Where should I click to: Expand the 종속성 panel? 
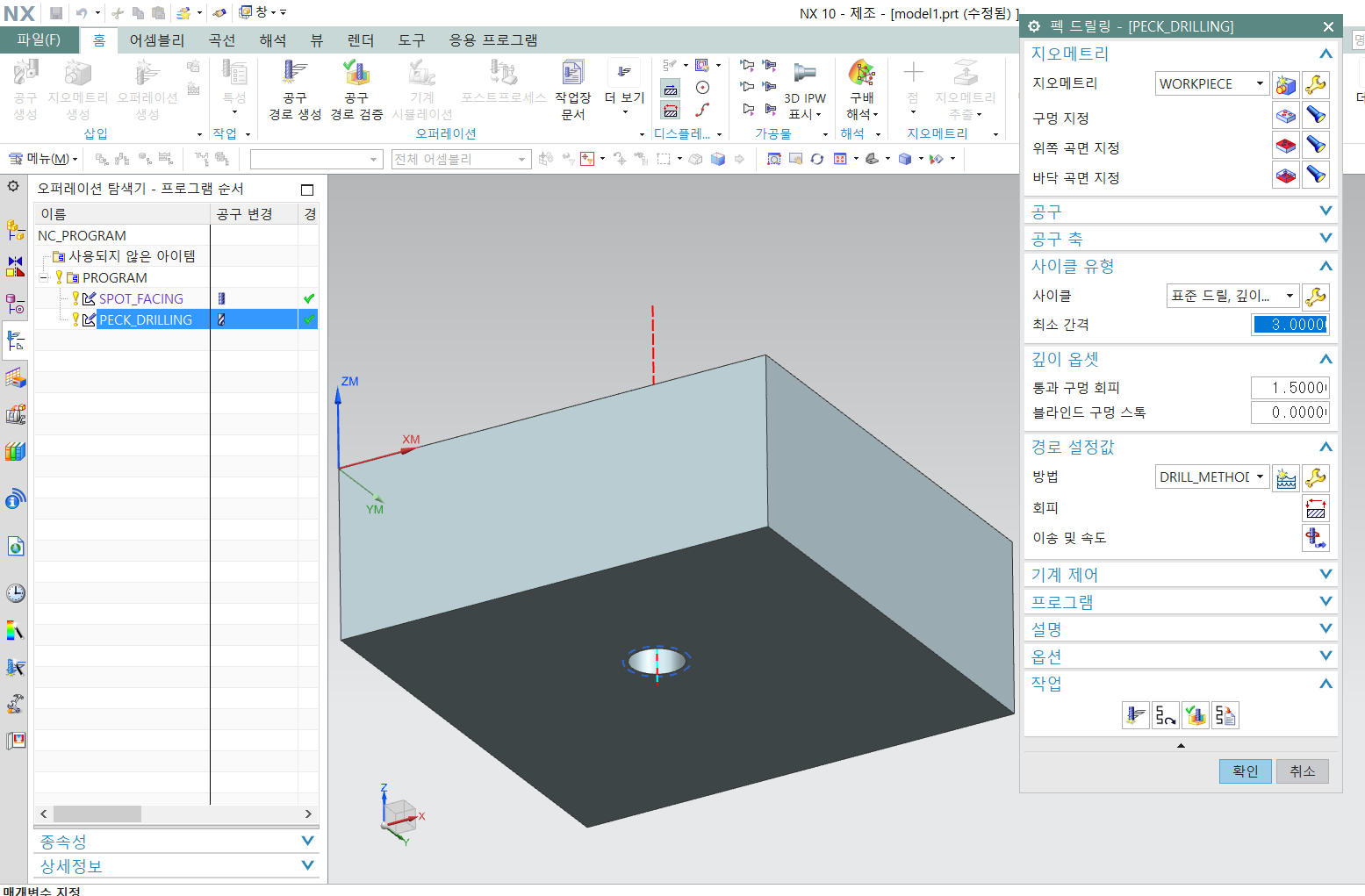click(x=307, y=841)
